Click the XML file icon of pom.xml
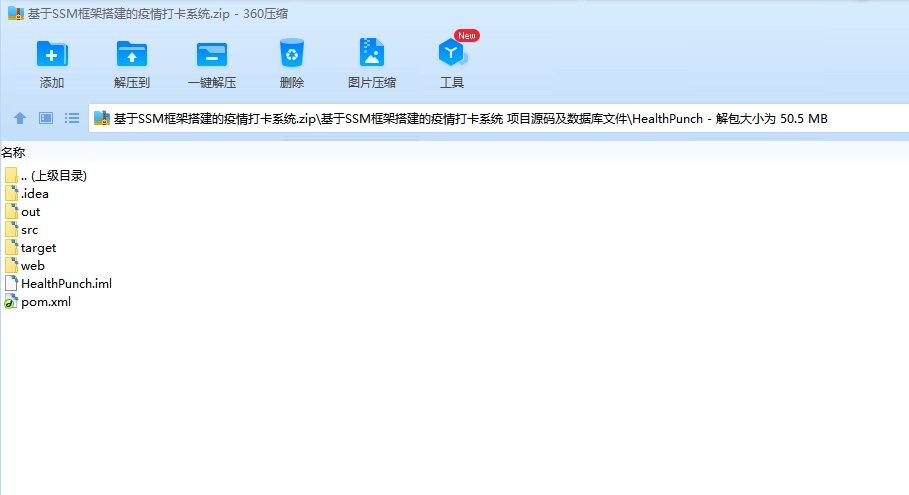 pos(11,301)
